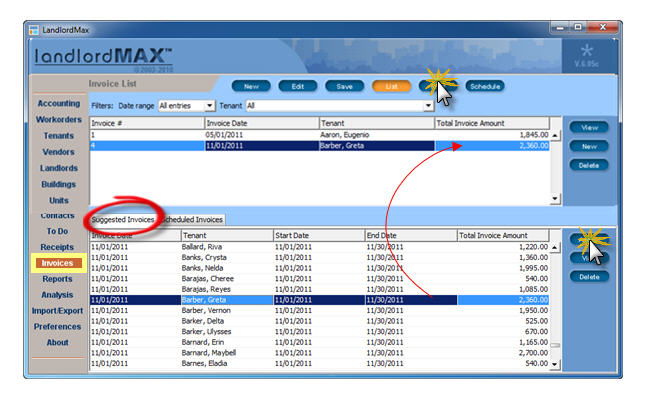Open the Accounting section in sidebar
This screenshot has width=648, height=400.
(59, 103)
